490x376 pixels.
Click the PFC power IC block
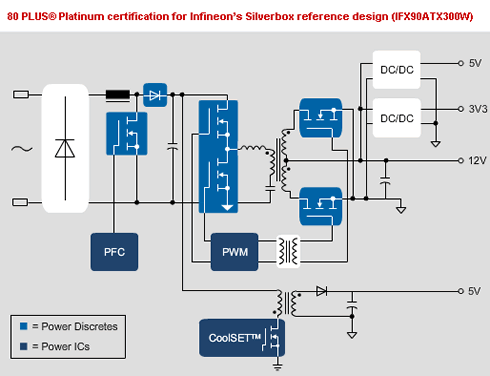114,252
